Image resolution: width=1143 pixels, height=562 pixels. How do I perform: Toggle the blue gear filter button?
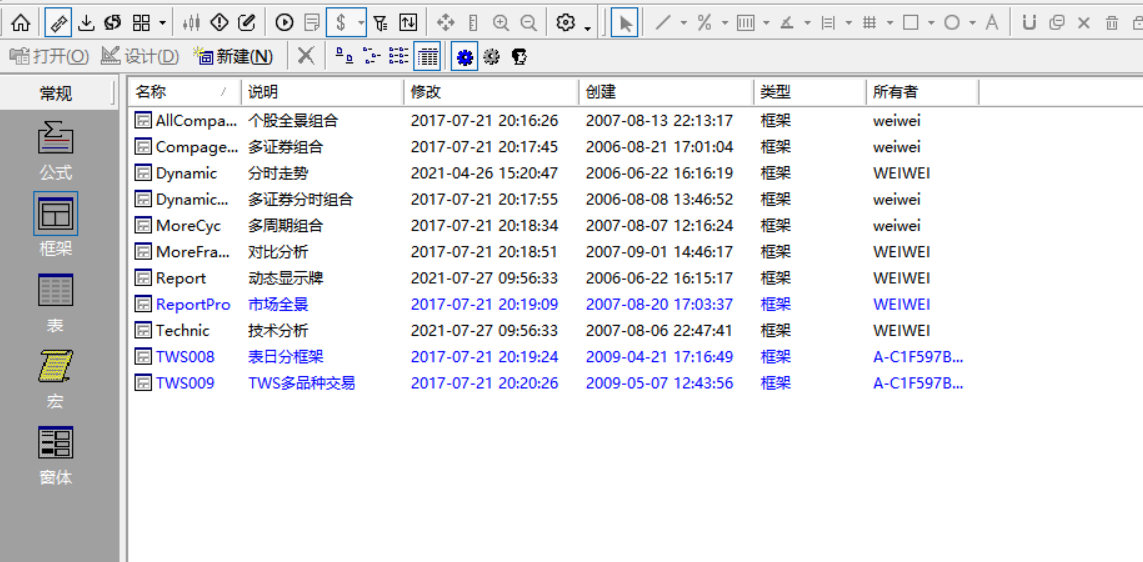(x=464, y=56)
